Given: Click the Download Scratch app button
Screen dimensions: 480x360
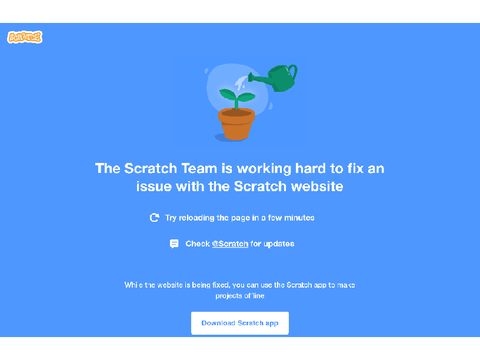Looking at the screenshot, I should [x=240, y=323].
